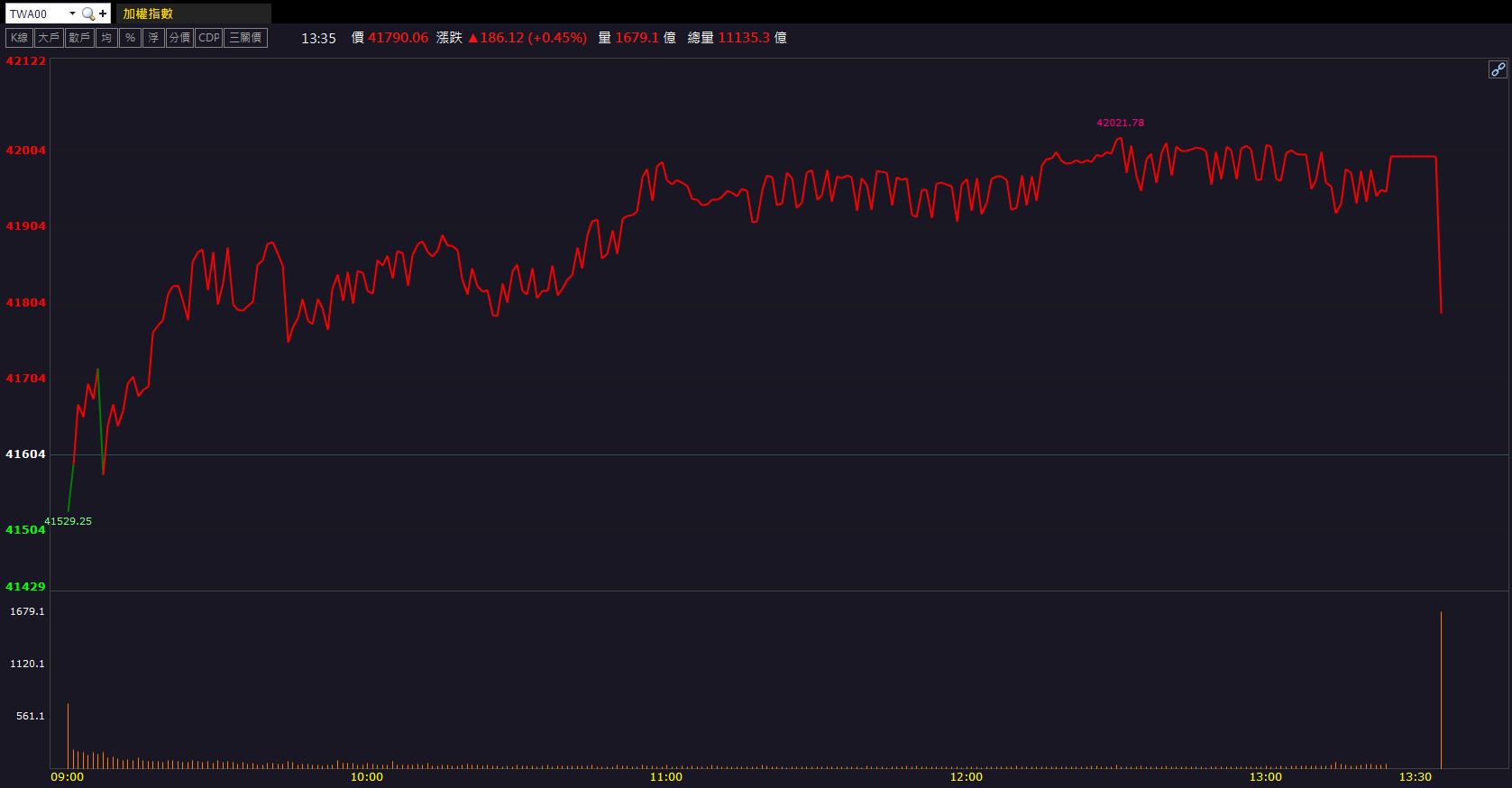Click the price value 41790.06
The height and width of the screenshot is (788, 1512).
399,38
